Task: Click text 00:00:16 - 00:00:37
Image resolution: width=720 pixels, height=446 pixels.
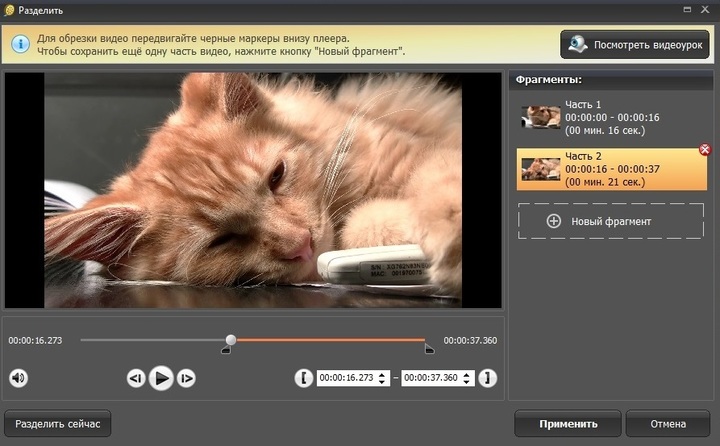Action: click(612, 169)
